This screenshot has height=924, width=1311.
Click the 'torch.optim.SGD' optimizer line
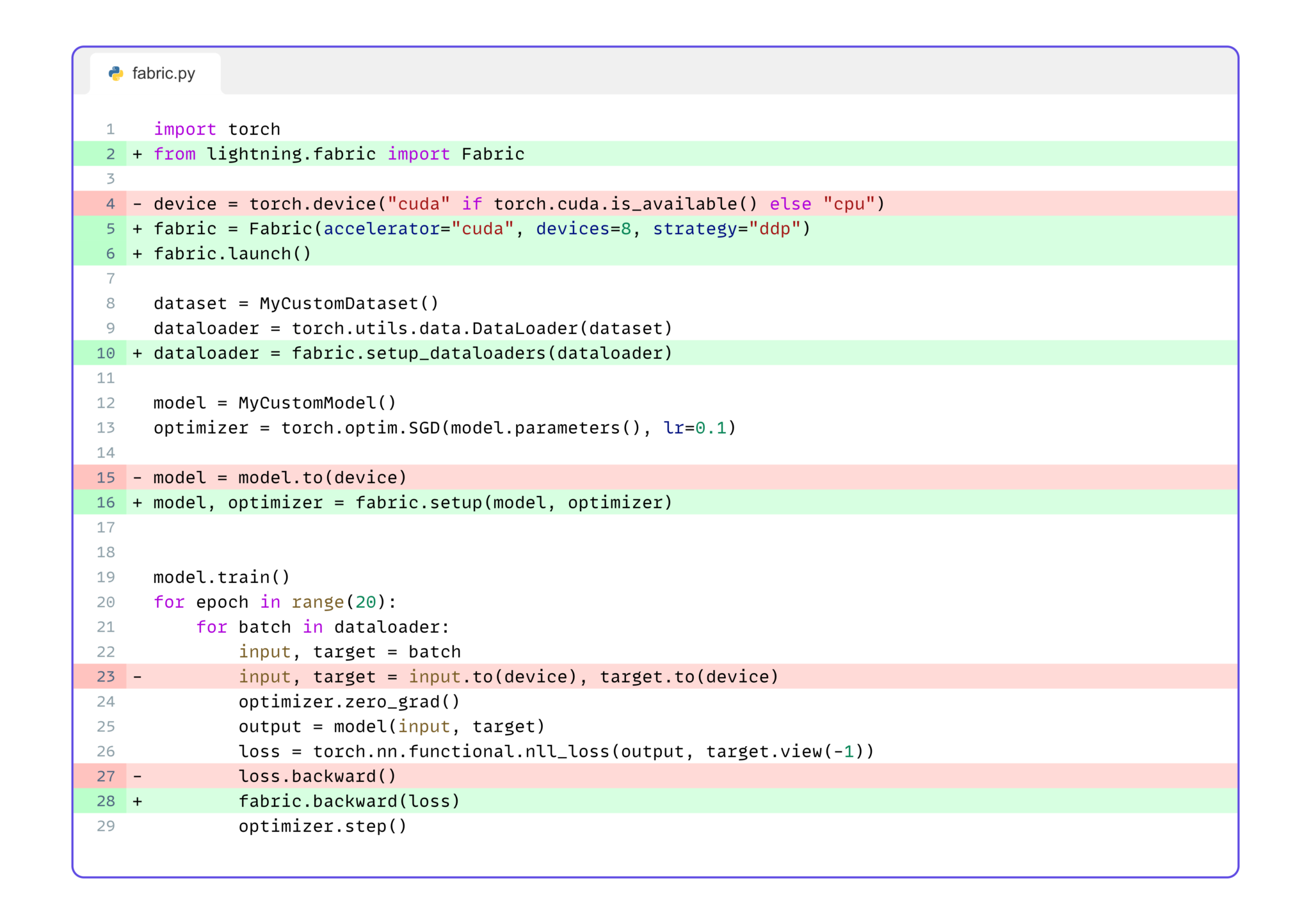click(x=445, y=428)
